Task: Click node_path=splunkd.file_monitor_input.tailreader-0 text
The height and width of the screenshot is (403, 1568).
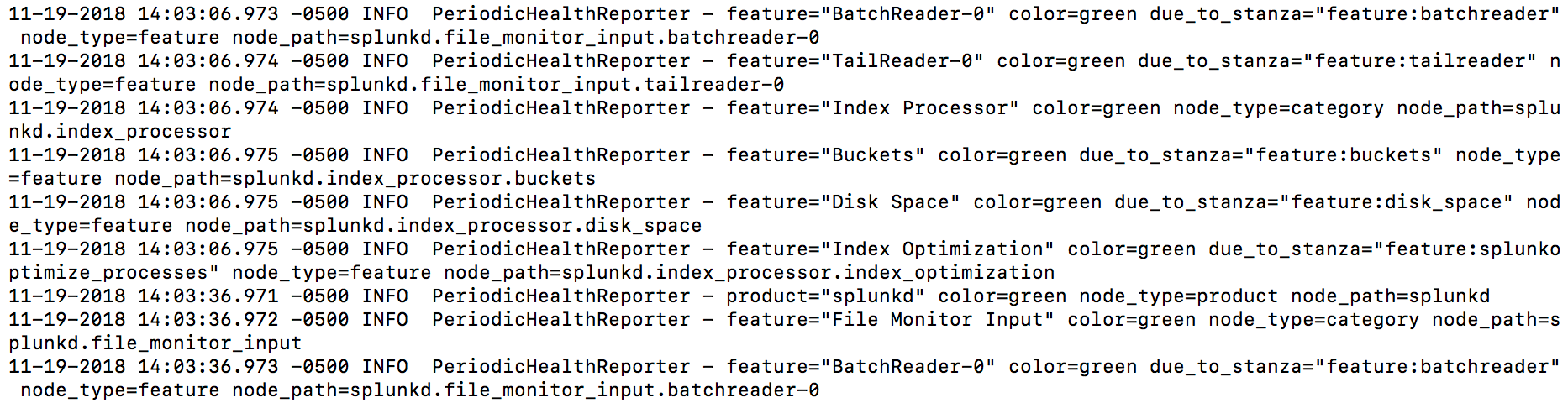Action: pos(497,85)
